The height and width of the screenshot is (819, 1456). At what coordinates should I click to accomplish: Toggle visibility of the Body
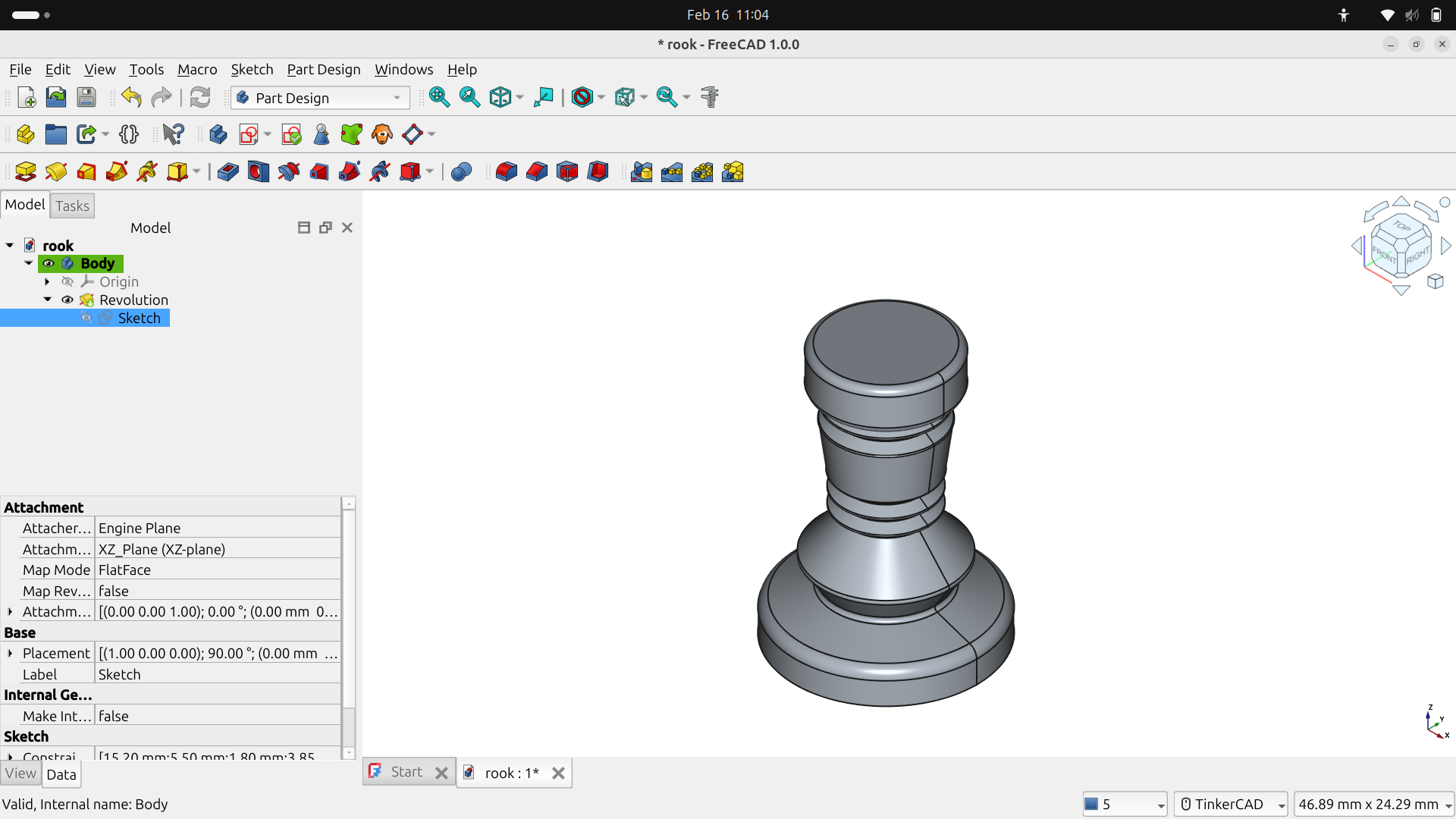pos(49,263)
